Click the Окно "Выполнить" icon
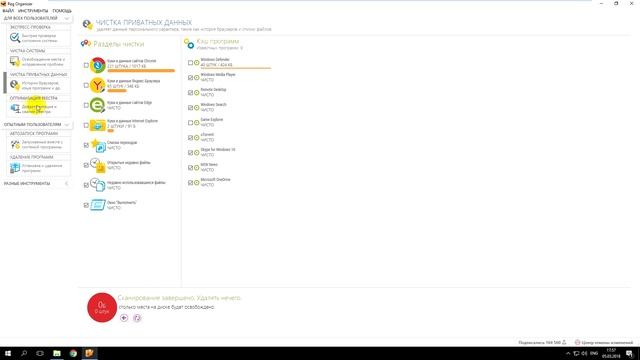 pos(98,205)
